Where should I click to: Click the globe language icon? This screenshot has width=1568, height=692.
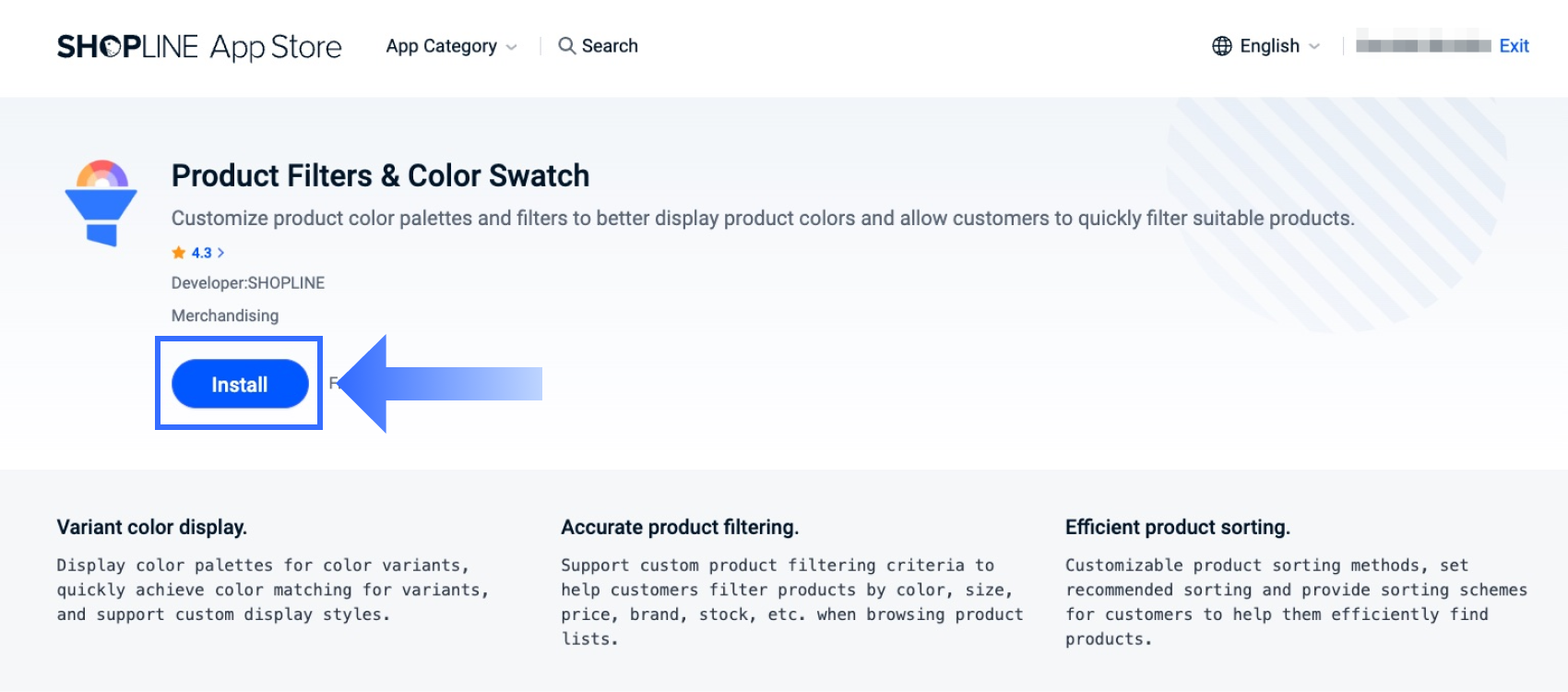tap(1222, 46)
